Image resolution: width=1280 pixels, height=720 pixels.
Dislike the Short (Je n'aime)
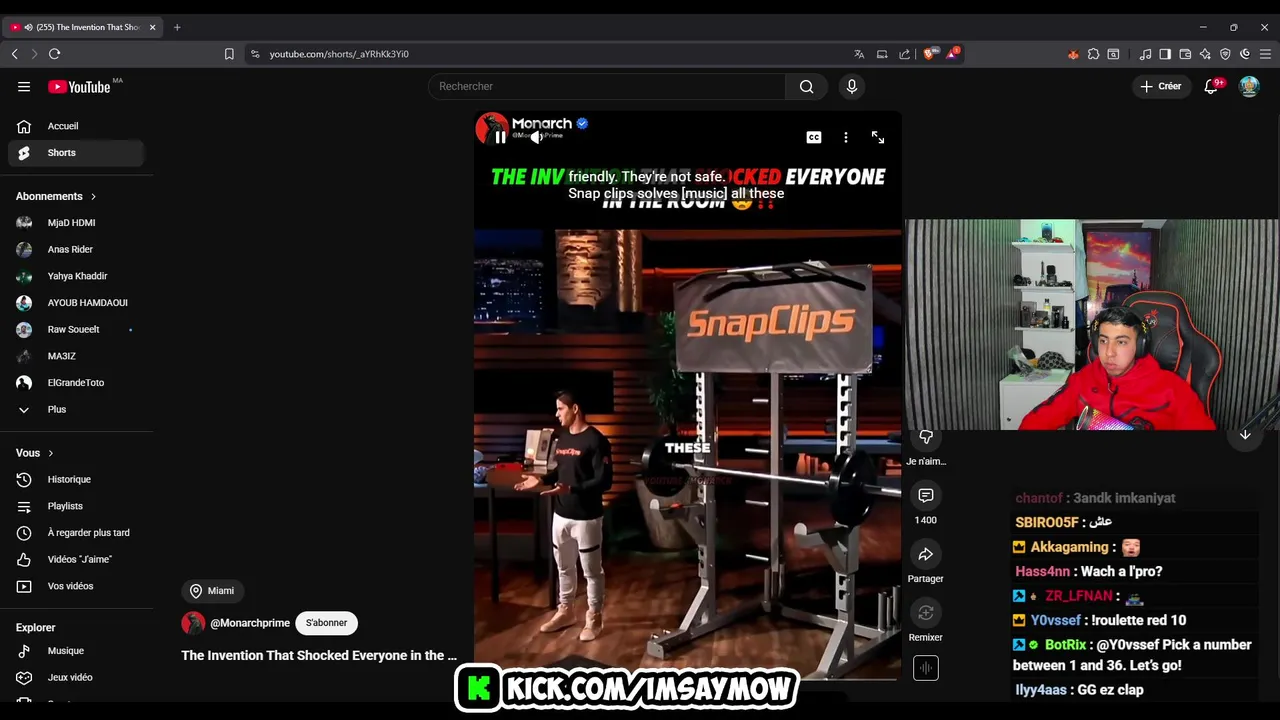pos(926,438)
